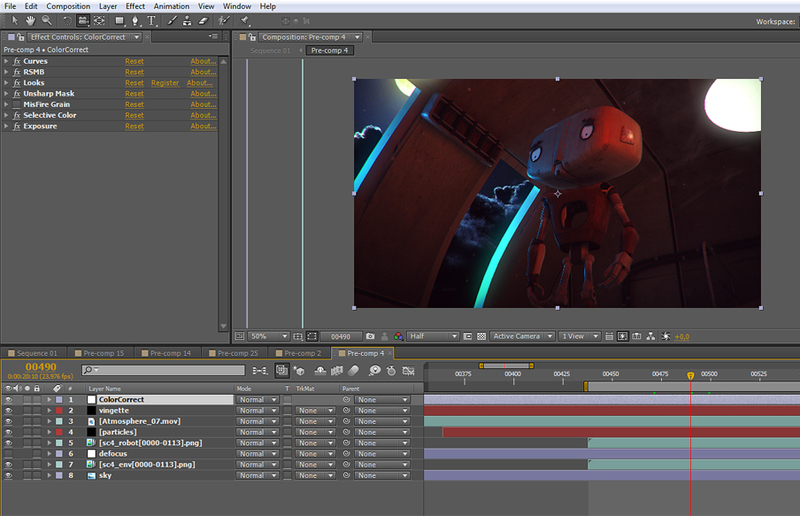Select the Type text tool
This screenshot has width=800, height=516.
pyautogui.click(x=152, y=20)
